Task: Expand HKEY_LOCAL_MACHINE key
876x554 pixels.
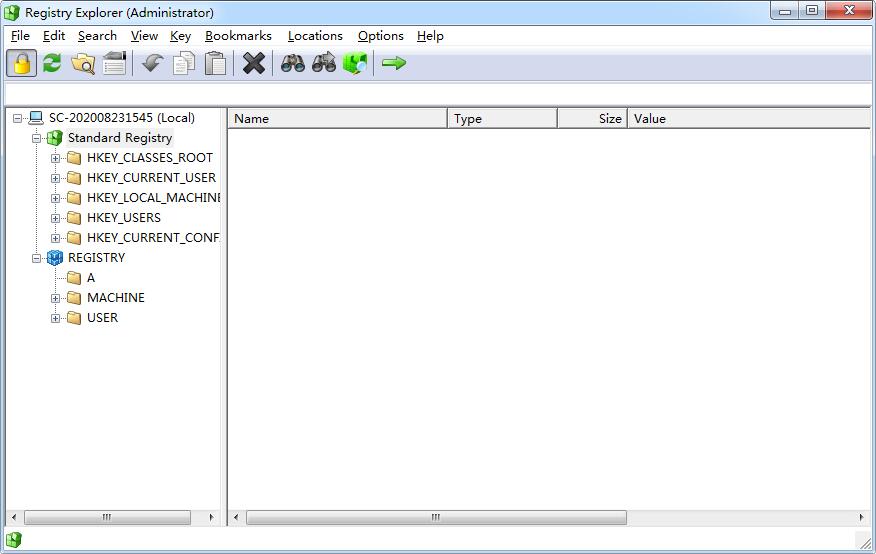Action: click(55, 198)
